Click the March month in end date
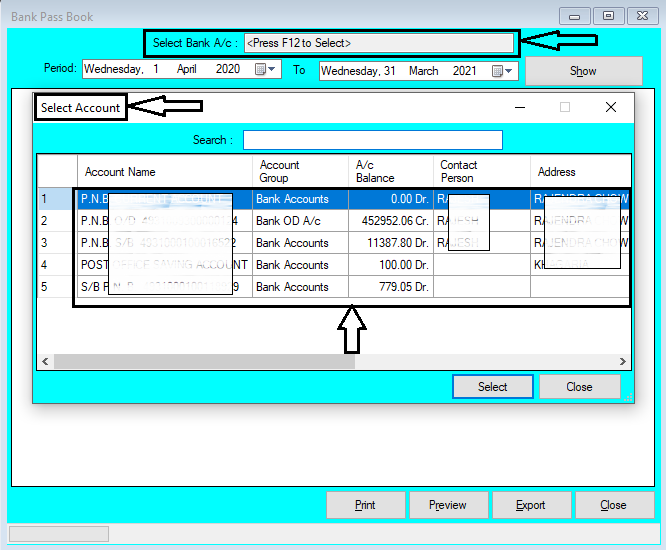Screen dimensions: 666x550 (423, 71)
